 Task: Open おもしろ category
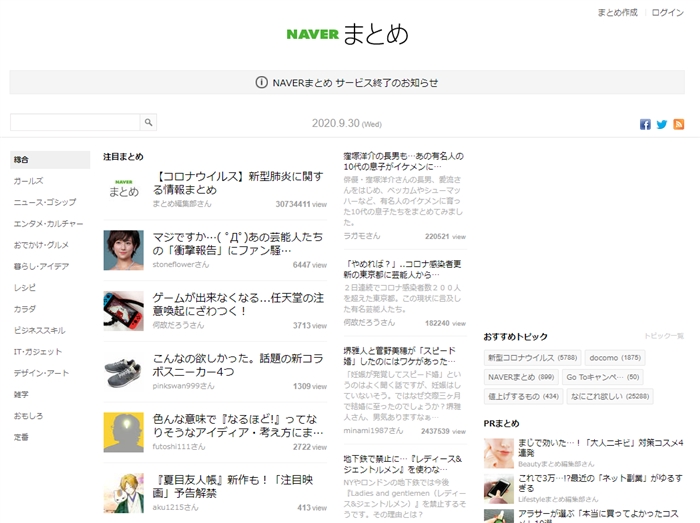(28, 416)
